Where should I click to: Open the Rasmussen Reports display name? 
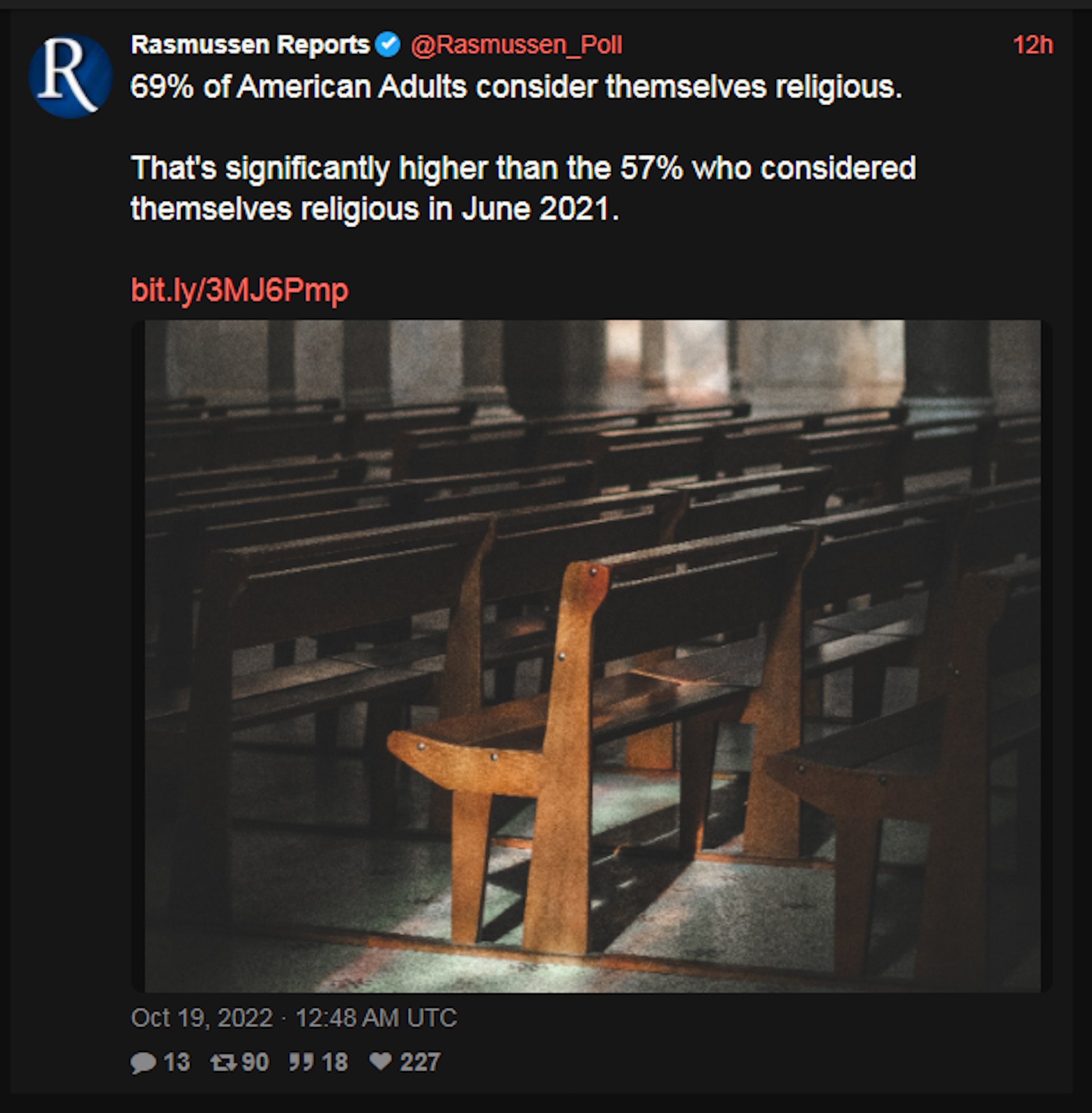[250, 45]
